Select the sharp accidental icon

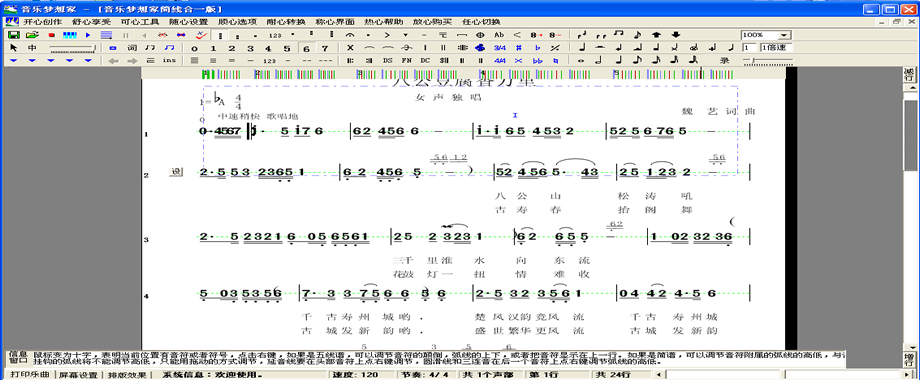click(x=518, y=48)
